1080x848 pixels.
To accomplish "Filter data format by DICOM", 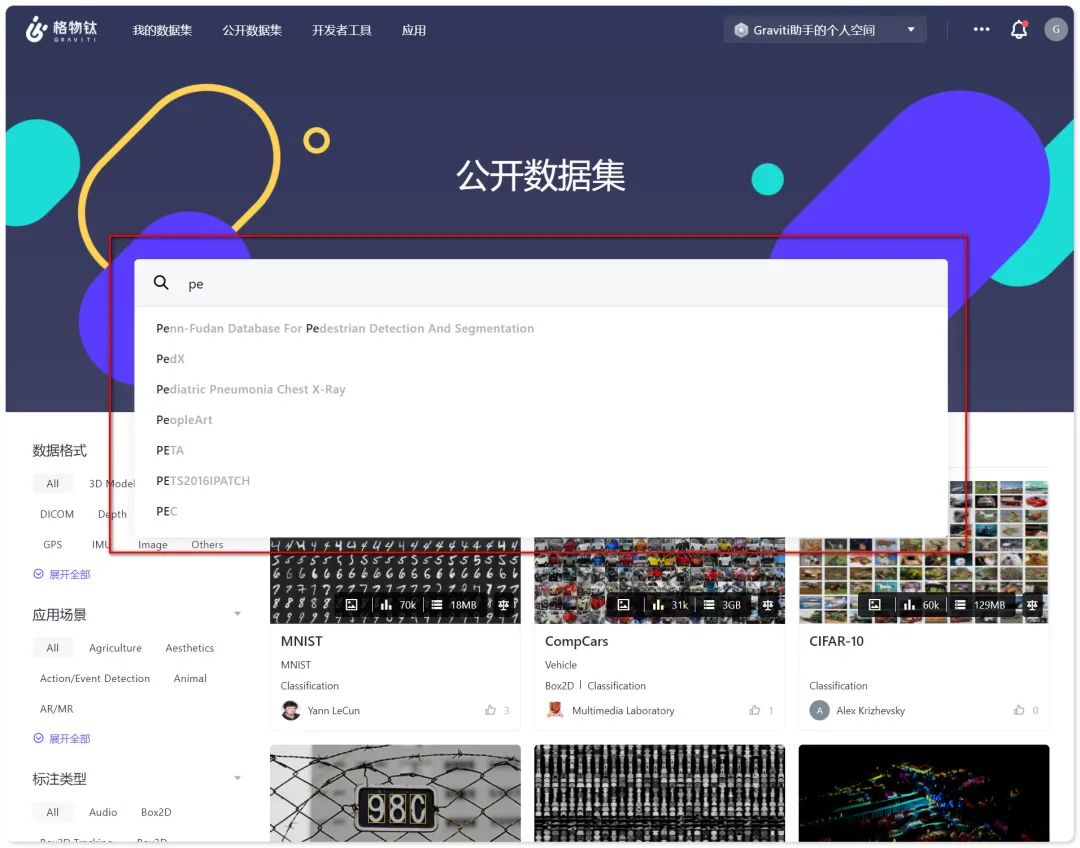I will click(56, 514).
